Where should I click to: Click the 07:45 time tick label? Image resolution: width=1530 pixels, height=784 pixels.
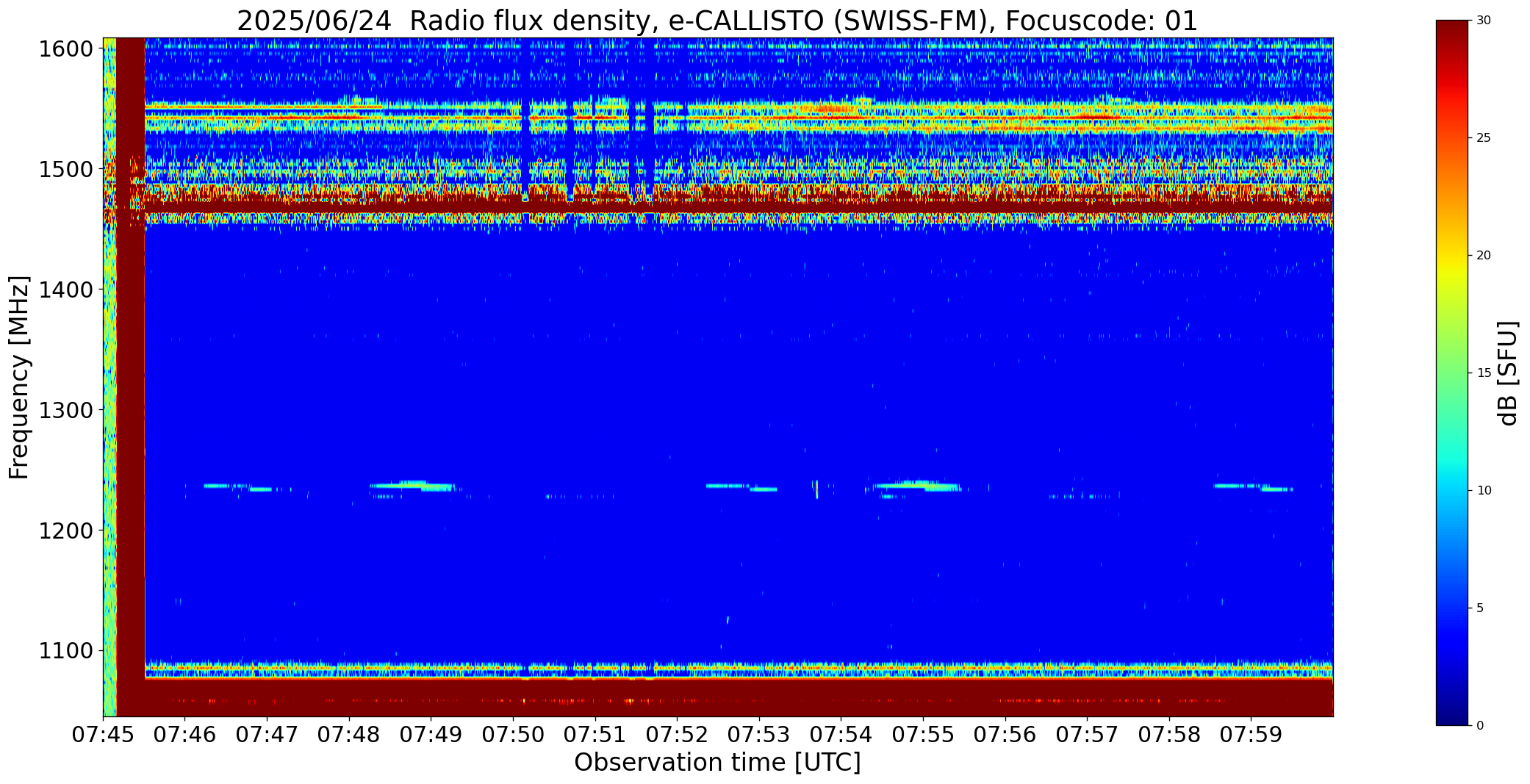103,735
